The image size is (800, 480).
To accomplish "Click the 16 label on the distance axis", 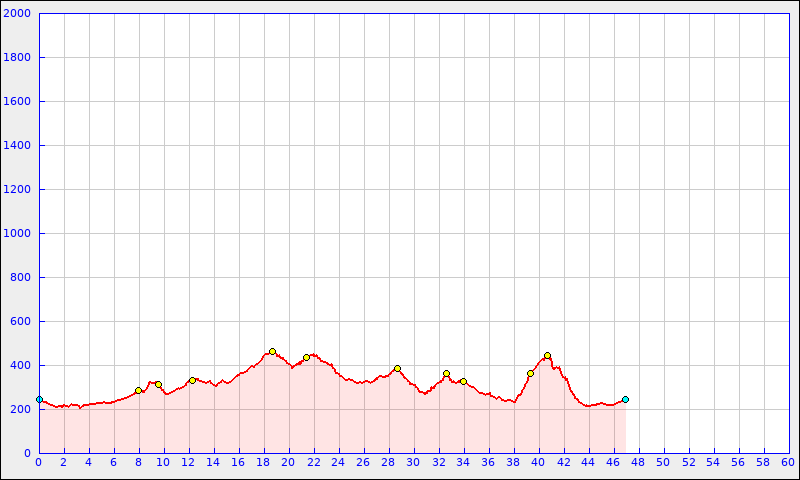I will (x=238, y=462).
